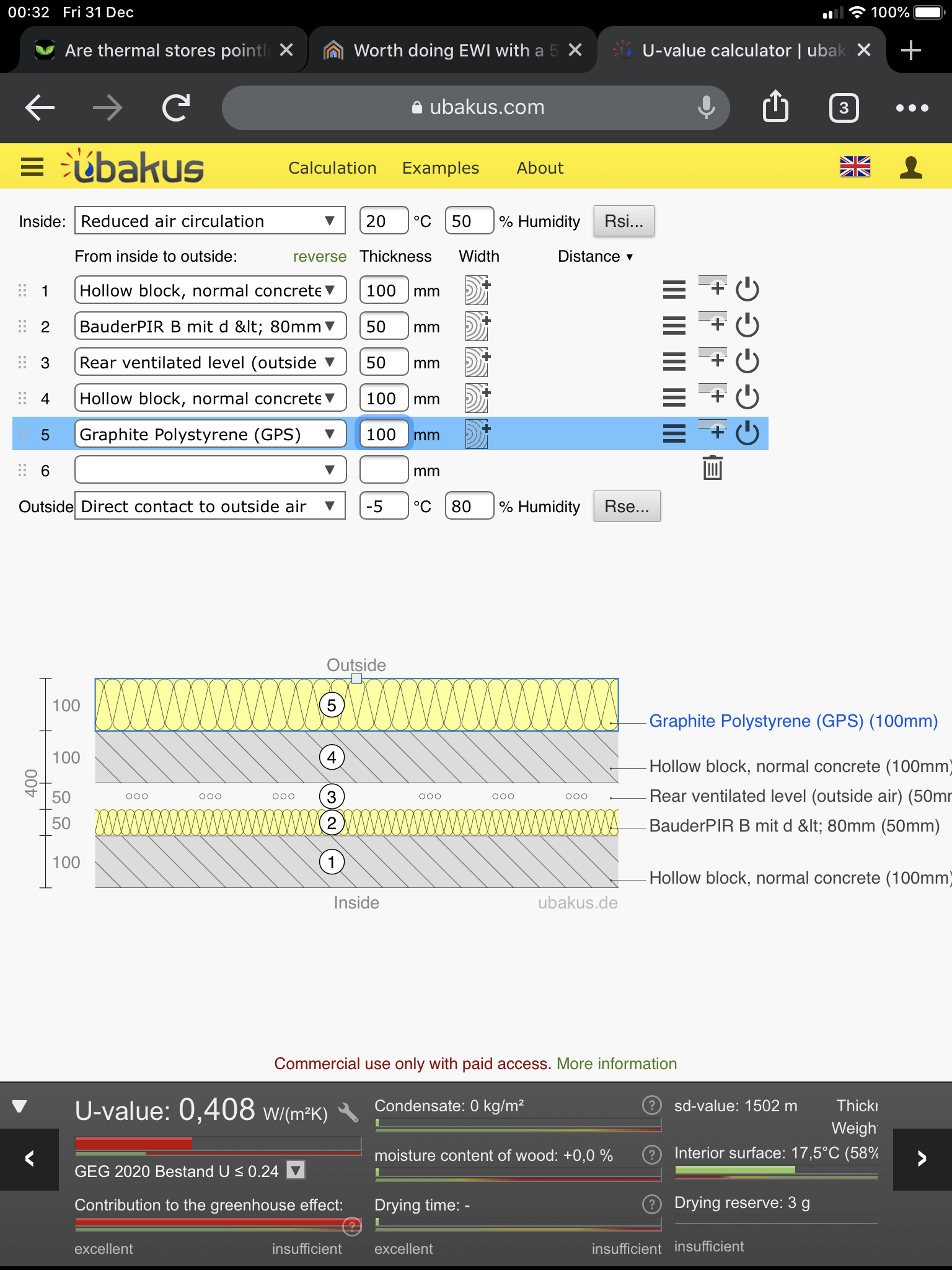952x1270 pixels.
Task: Add a layer after layer 2
Action: click(x=713, y=322)
